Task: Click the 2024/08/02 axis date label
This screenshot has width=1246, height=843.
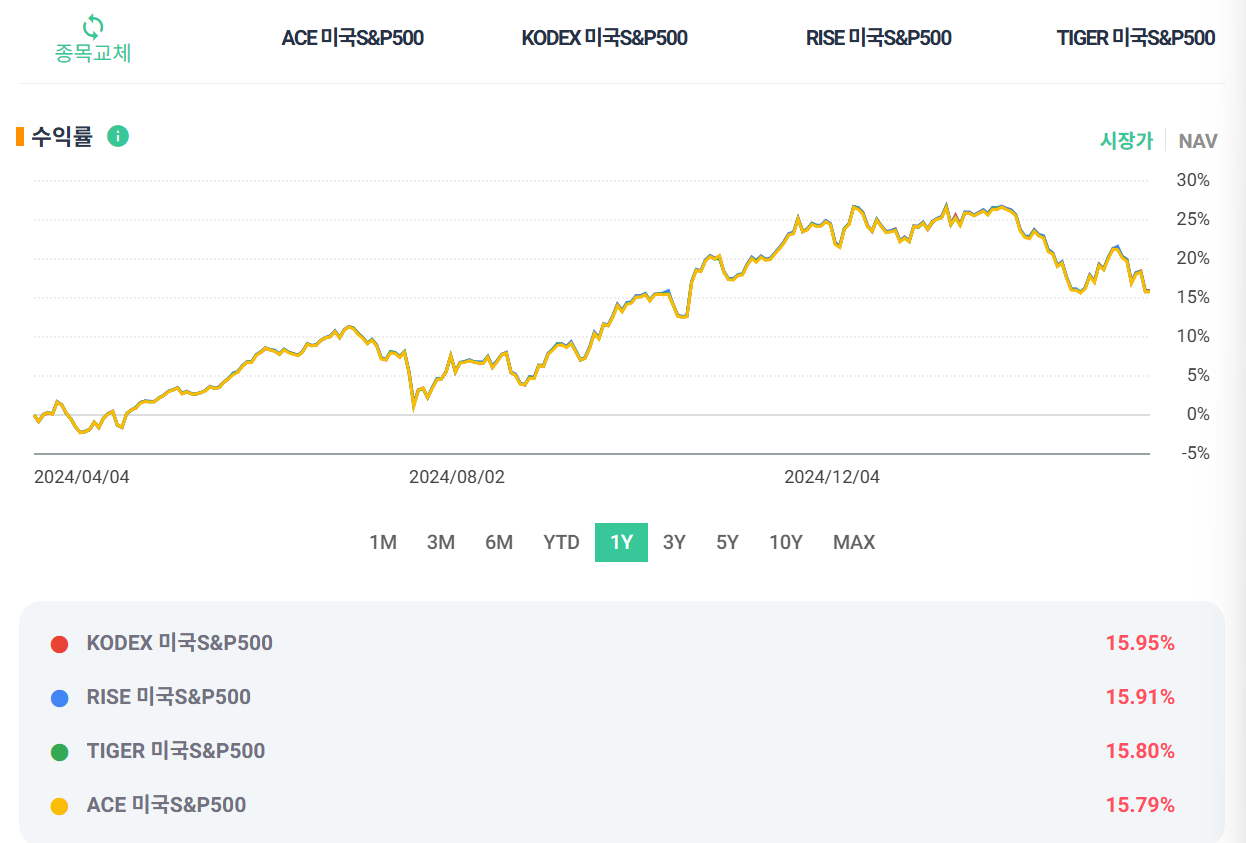Action: 457,477
